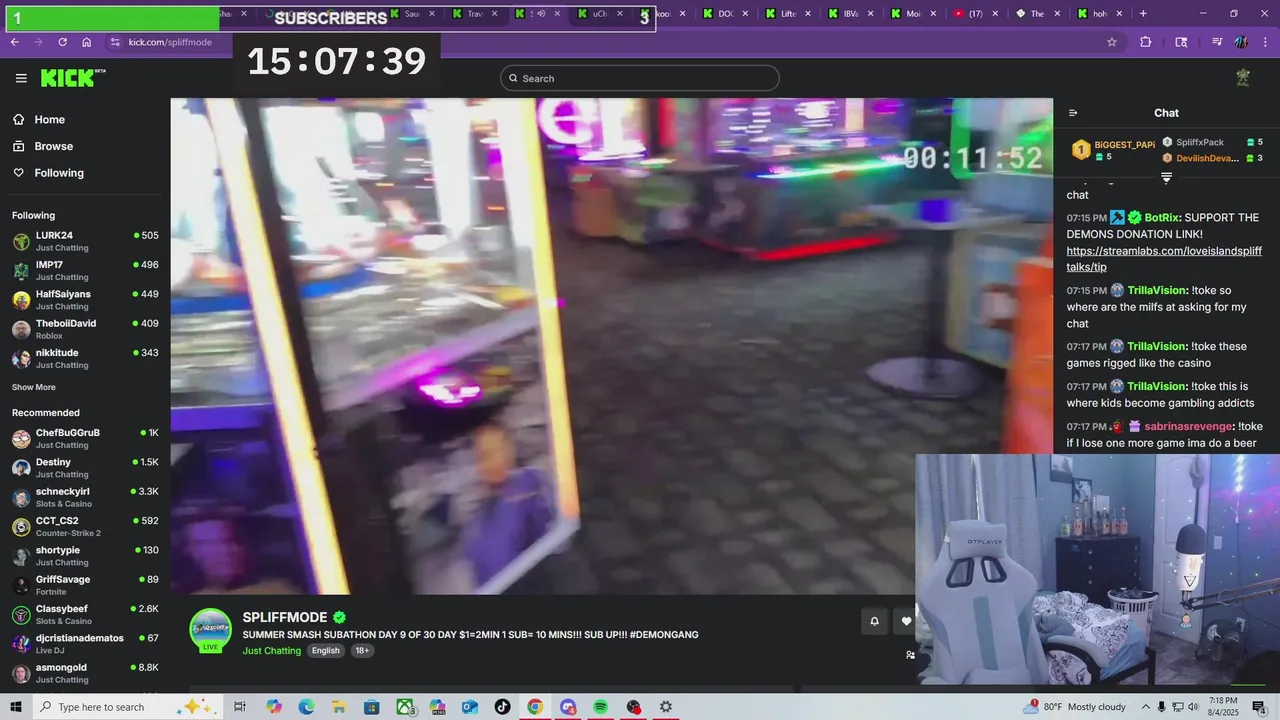Open Spotify from taskbar

(600, 707)
